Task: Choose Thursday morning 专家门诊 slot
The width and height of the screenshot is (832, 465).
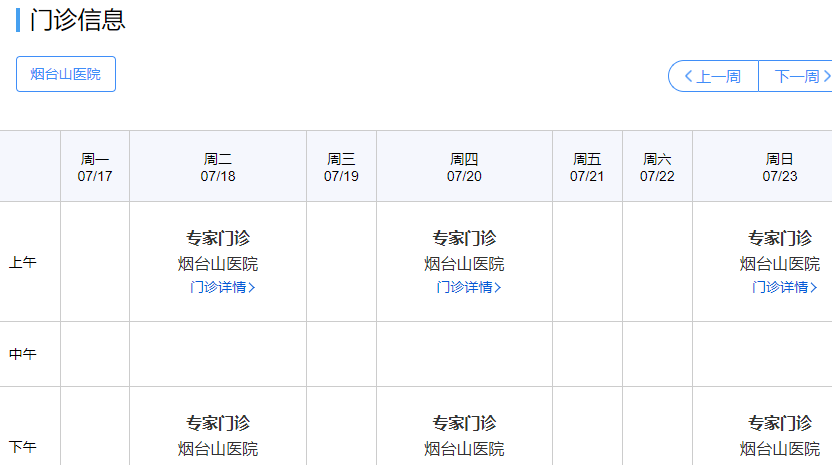Action: (464, 238)
